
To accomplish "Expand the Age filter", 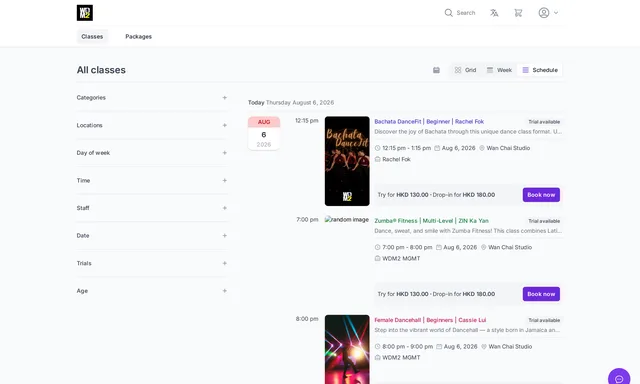I will pyautogui.click(x=152, y=291).
